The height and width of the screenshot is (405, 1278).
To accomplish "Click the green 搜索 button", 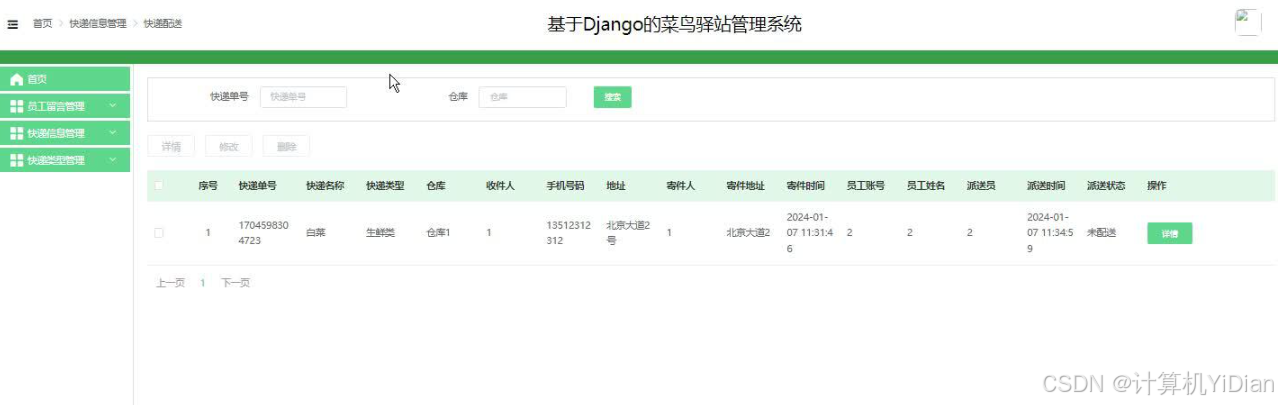I will 612,97.
